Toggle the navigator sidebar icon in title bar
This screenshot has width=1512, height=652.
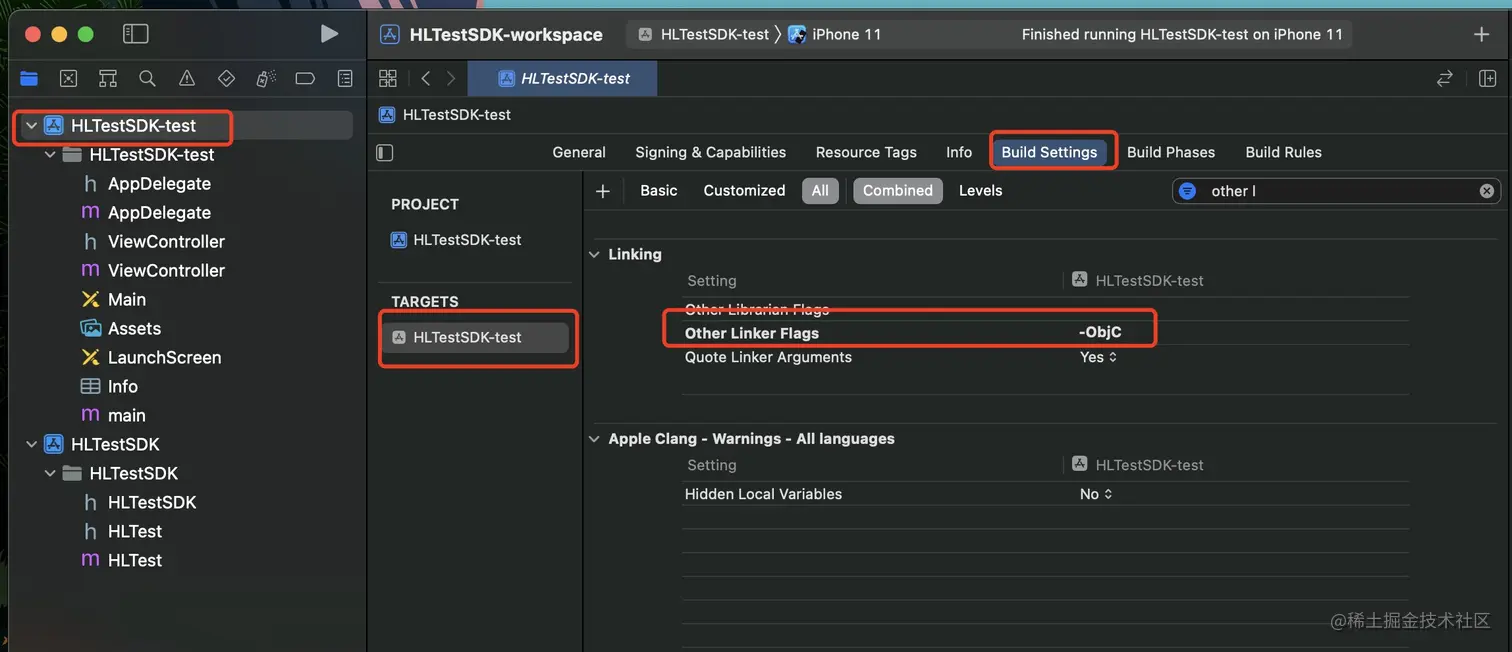tap(135, 34)
